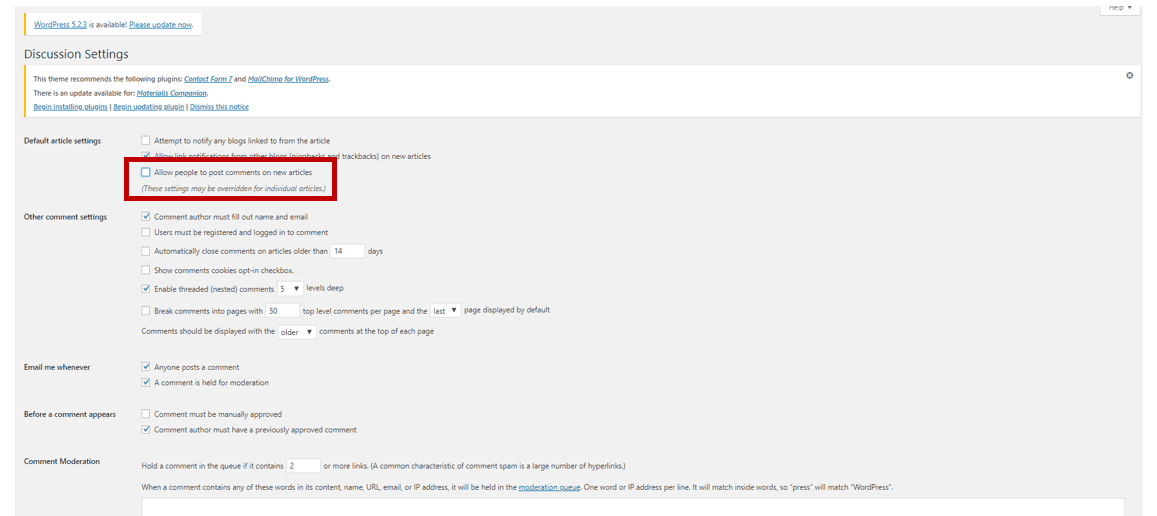1157x516 pixels.
Task: Click the Comment Moderation section label
Action: tap(62, 461)
